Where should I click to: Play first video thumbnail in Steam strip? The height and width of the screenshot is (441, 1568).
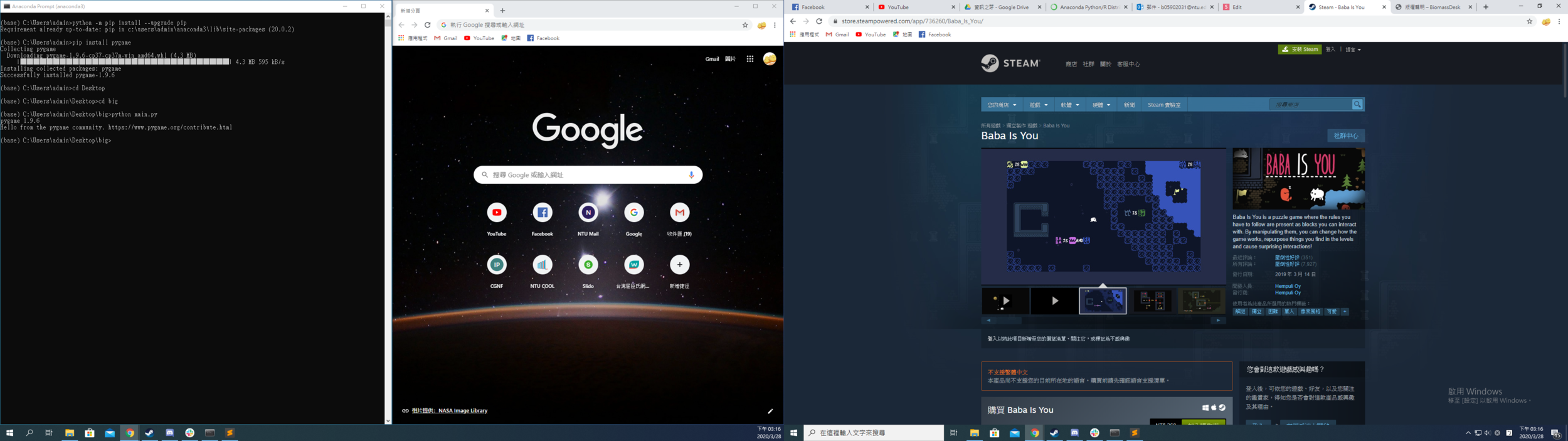[1005, 301]
